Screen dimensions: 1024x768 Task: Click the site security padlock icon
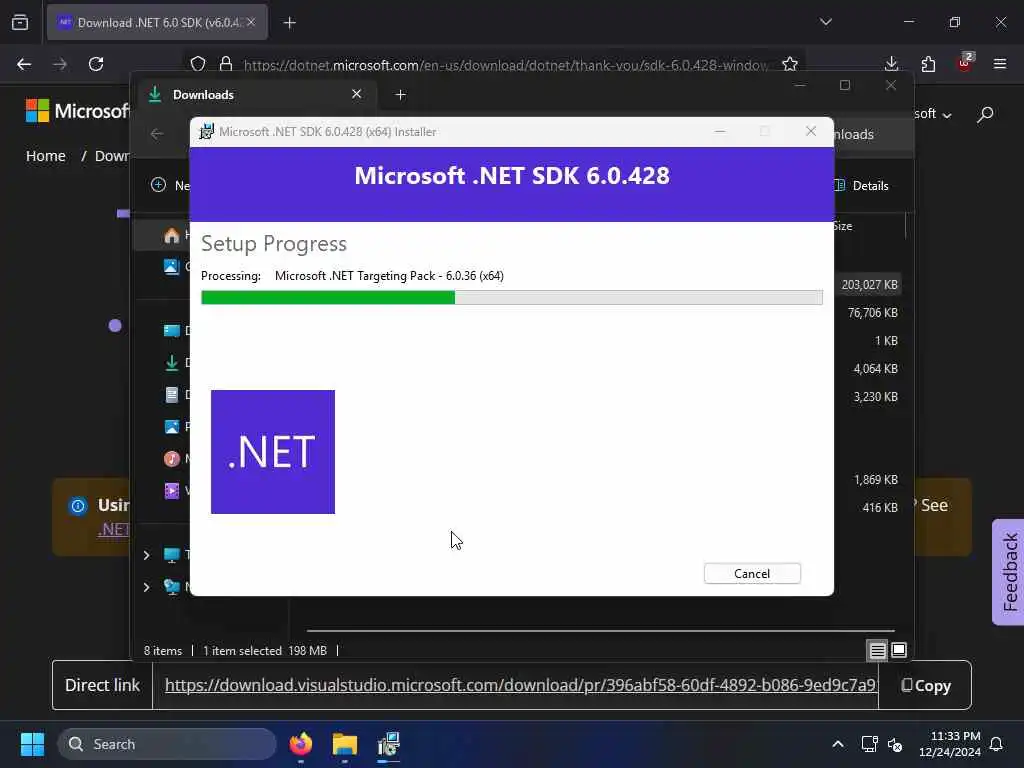[226, 64]
